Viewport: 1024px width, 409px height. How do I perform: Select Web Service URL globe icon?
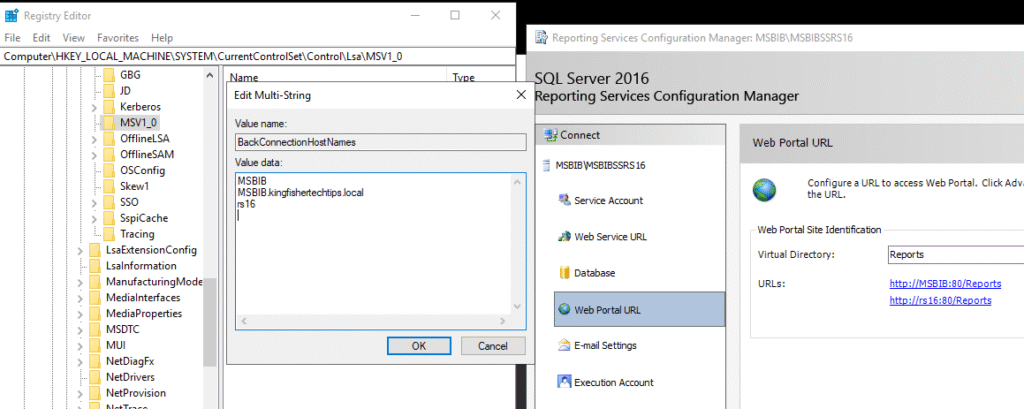point(563,237)
